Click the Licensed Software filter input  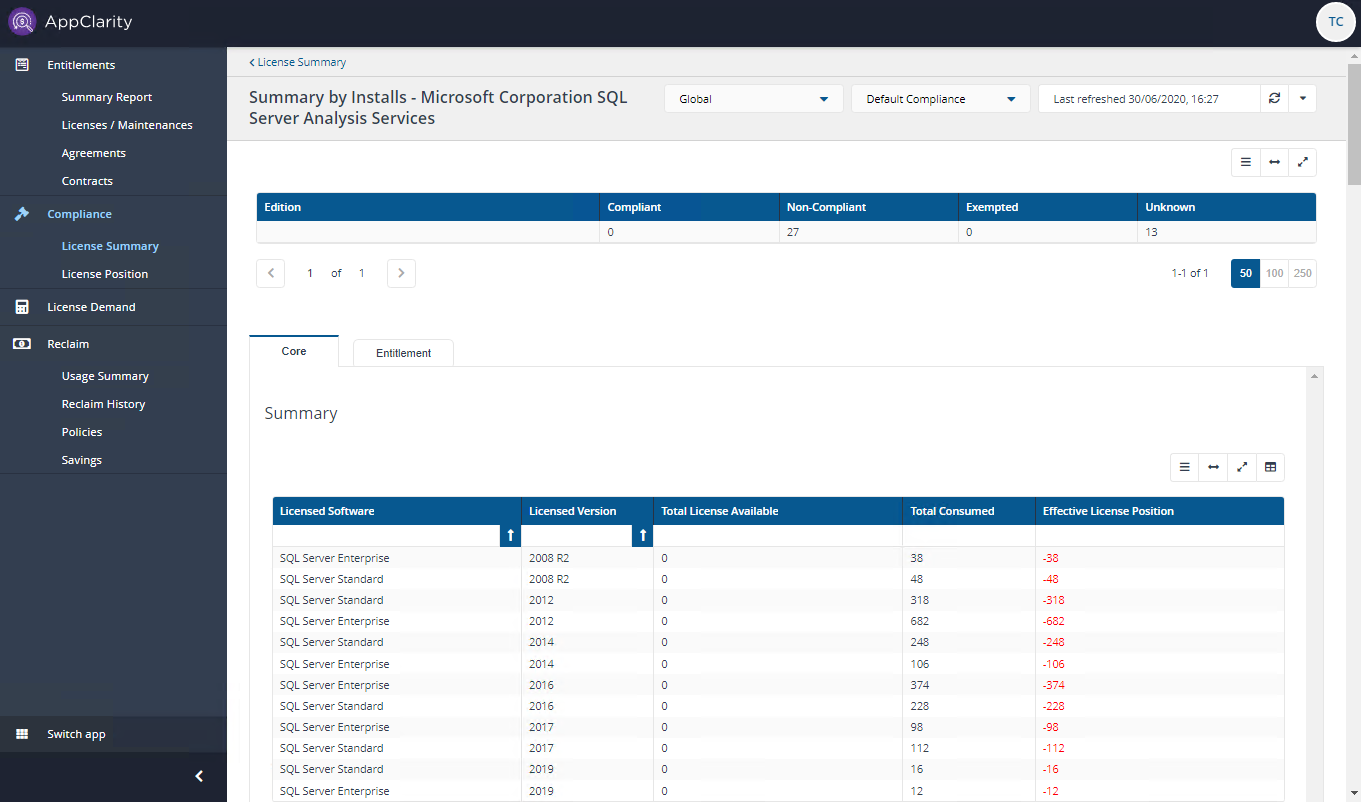tap(387, 536)
